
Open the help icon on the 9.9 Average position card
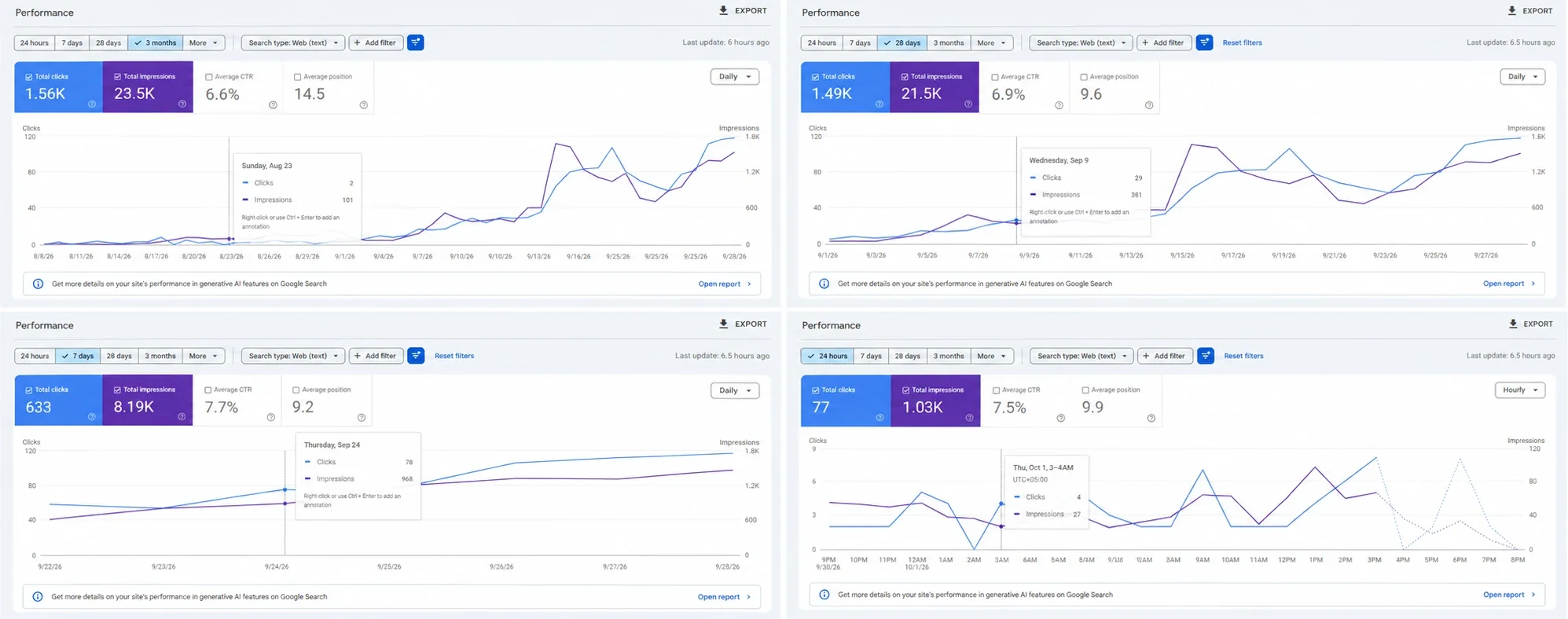click(1151, 418)
